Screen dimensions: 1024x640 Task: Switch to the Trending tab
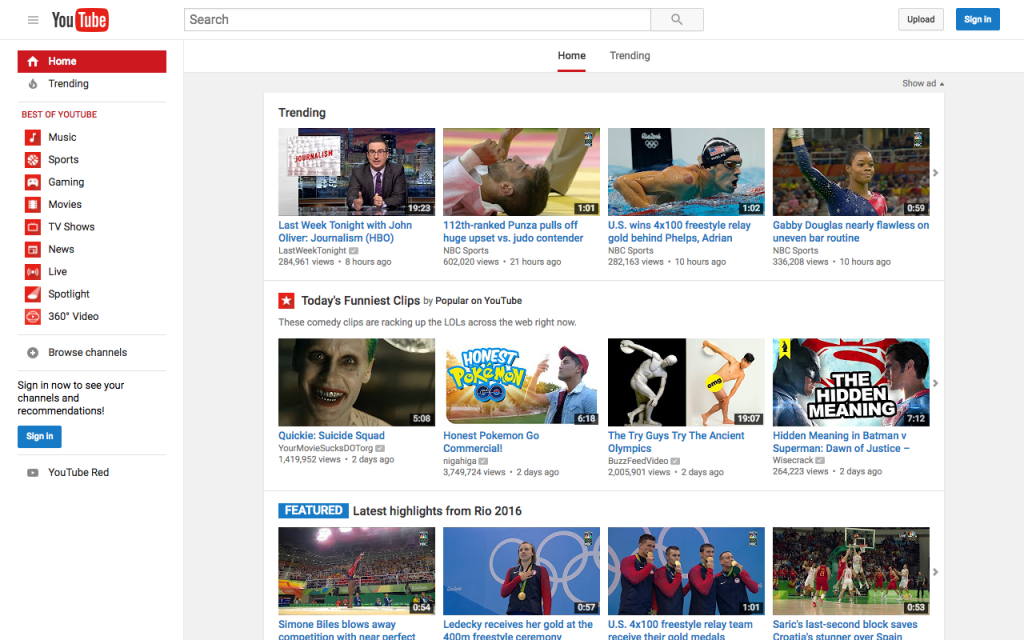[x=630, y=56]
